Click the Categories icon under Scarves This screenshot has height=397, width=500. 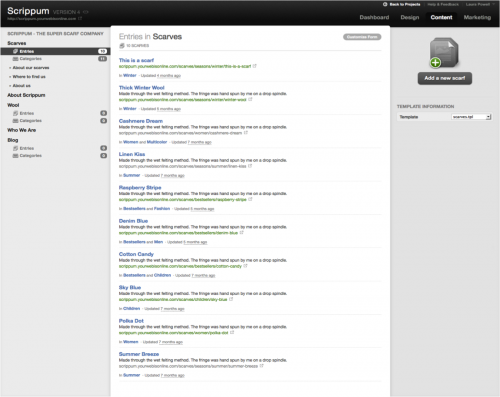[15, 59]
